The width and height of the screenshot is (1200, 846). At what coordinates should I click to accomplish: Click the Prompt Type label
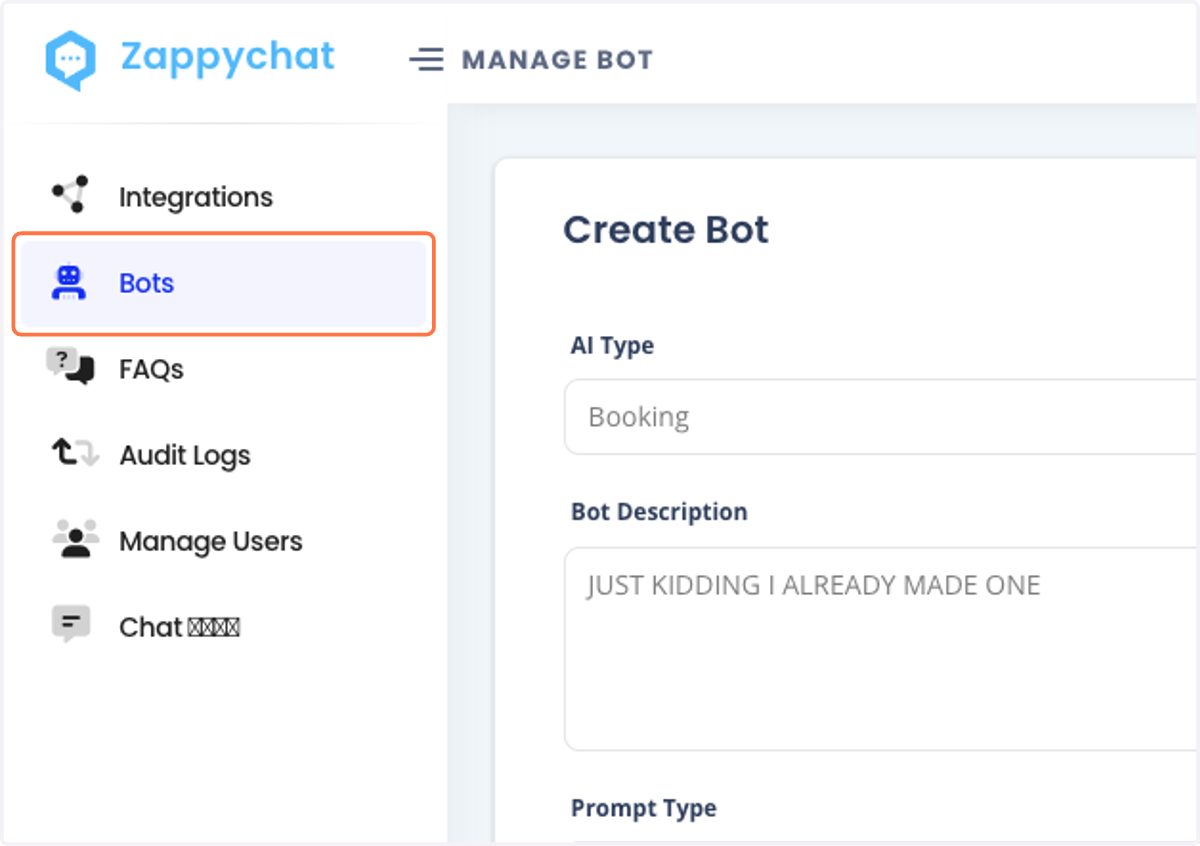tap(644, 808)
